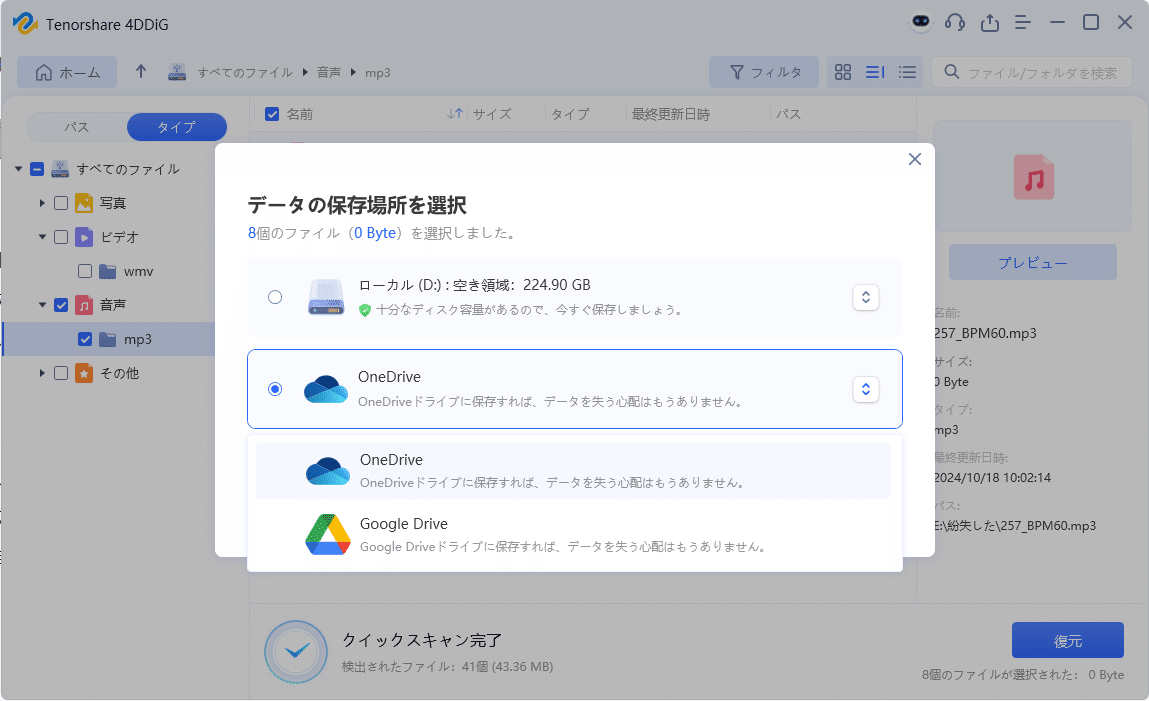Click the Google Drive triangle logo
The width and height of the screenshot is (1149, 701).
[328, 535]
